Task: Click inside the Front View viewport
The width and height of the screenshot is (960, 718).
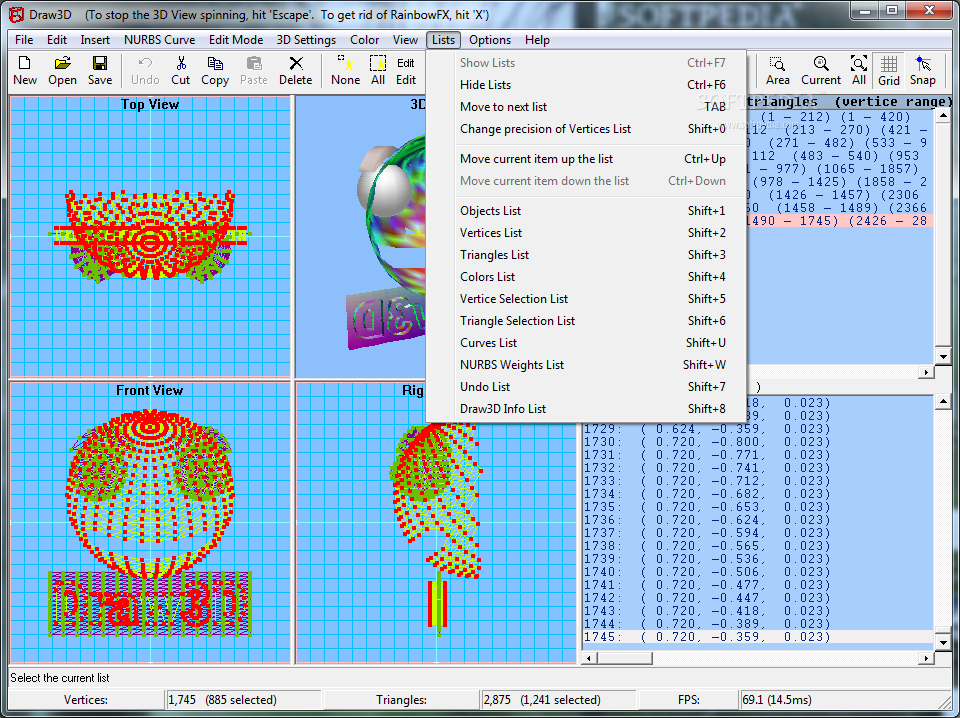Action: tap(150, 523)
